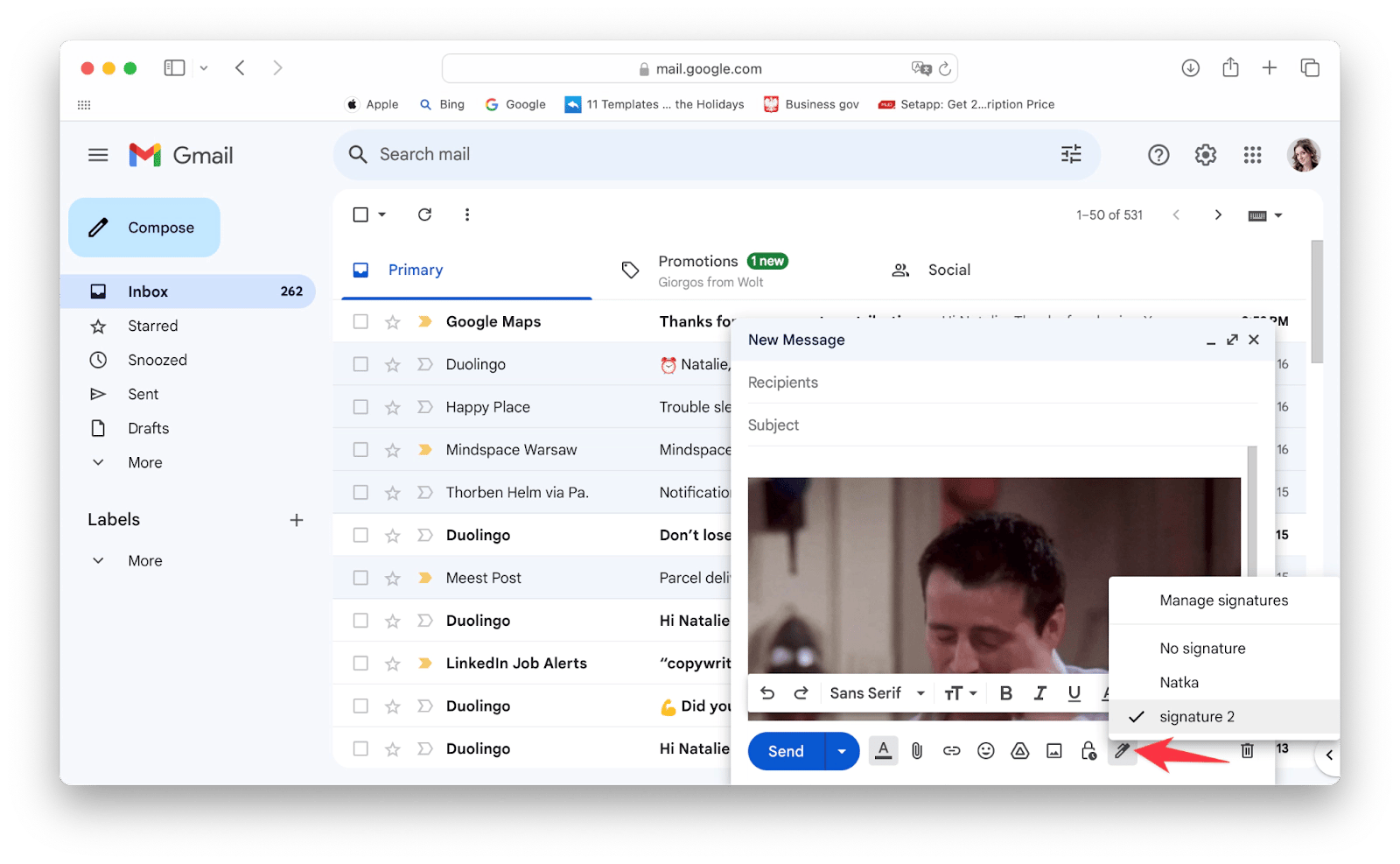Reload page in Safari address bar

click(945, 68)
